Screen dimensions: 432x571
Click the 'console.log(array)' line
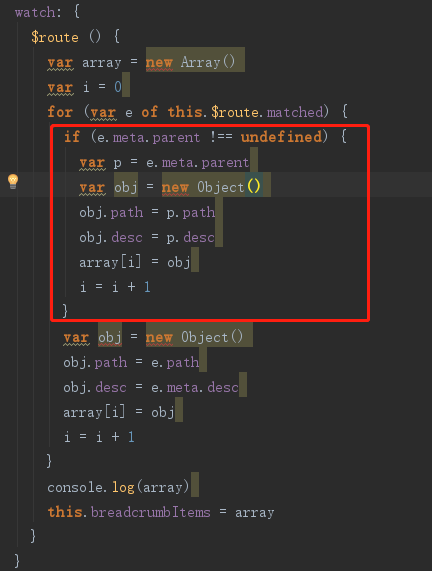[118, 487]
